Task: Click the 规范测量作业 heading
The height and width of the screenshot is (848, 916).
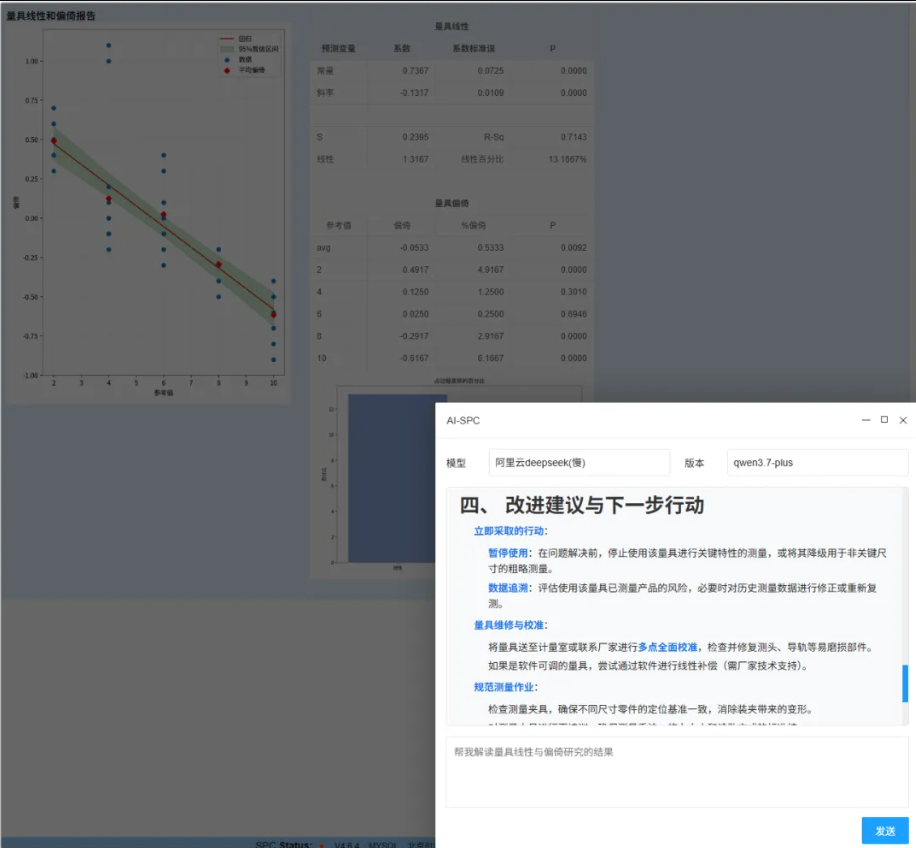Action: pyautogui.click(x=504, y=687)
